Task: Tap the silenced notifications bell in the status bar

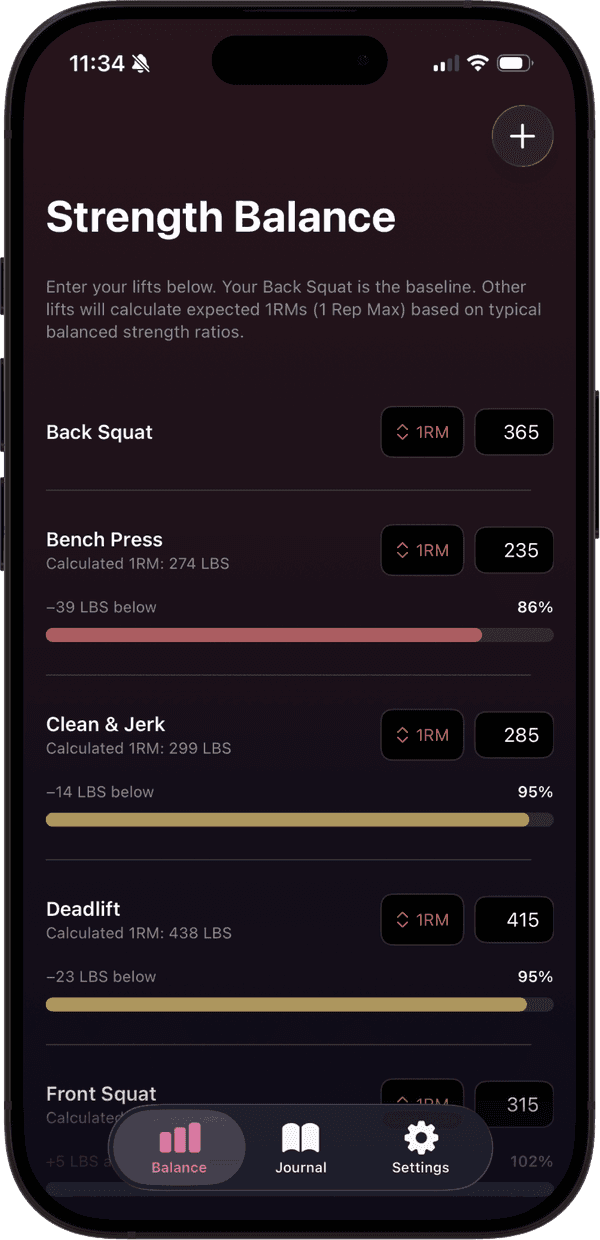Action: (141, 62)
